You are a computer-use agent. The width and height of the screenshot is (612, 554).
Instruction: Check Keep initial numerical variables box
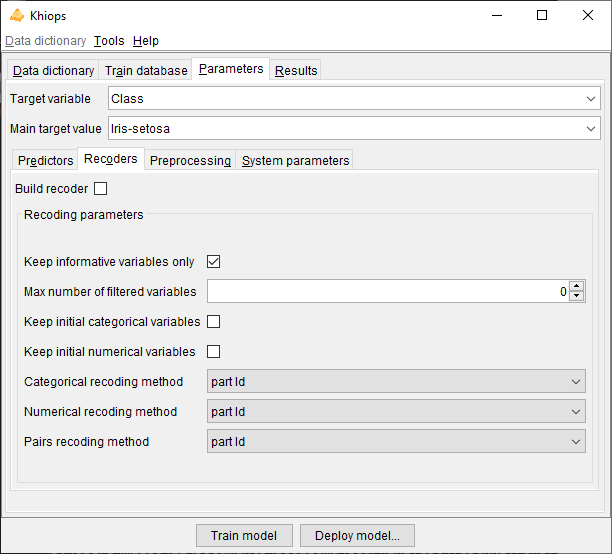tap(213, 352)
